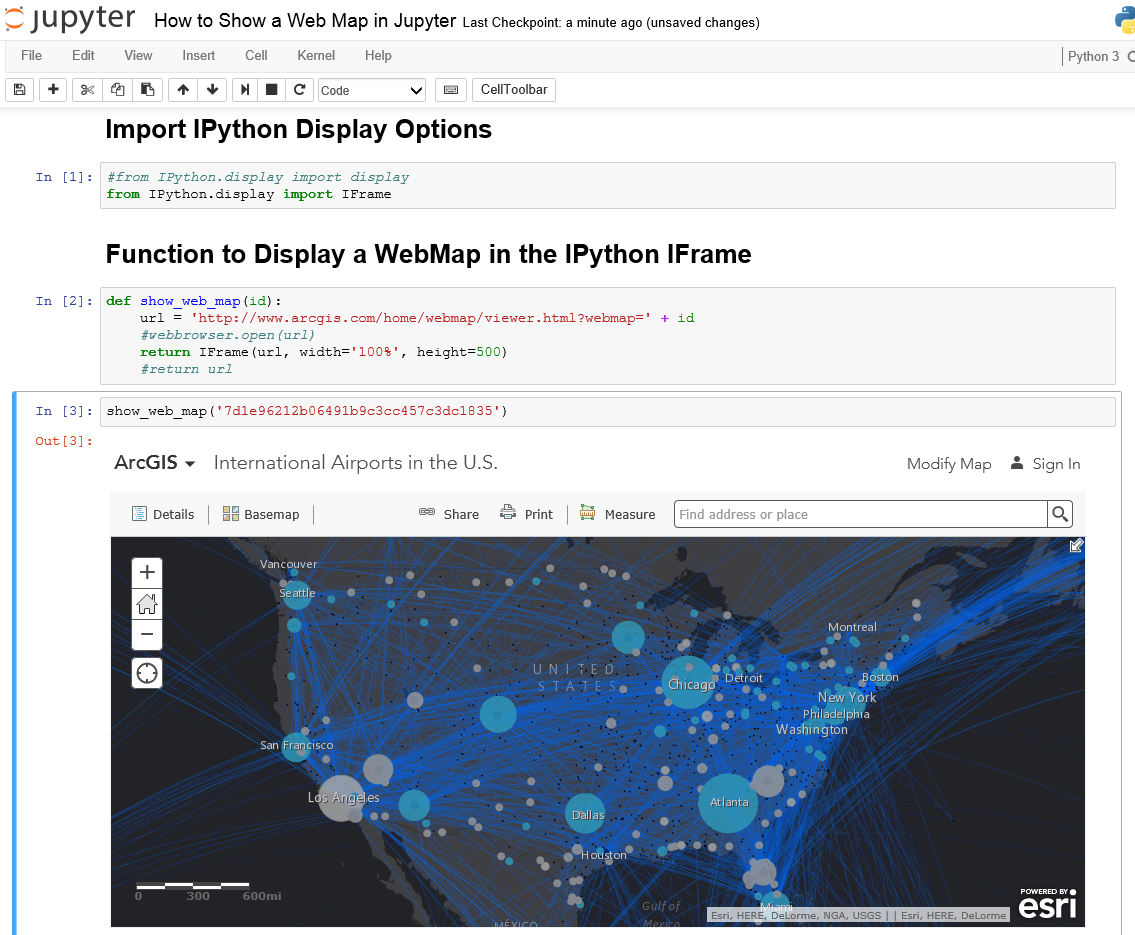Screen dimensions: 1135x935
Task: Click the Find address or place field
Action: (860, 514)
